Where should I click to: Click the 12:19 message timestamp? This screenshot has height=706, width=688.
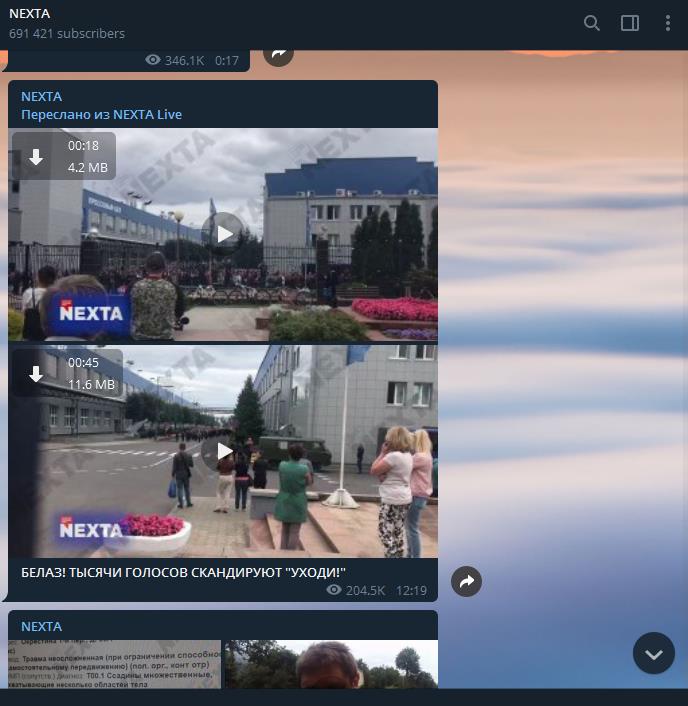tap(411, 590)
